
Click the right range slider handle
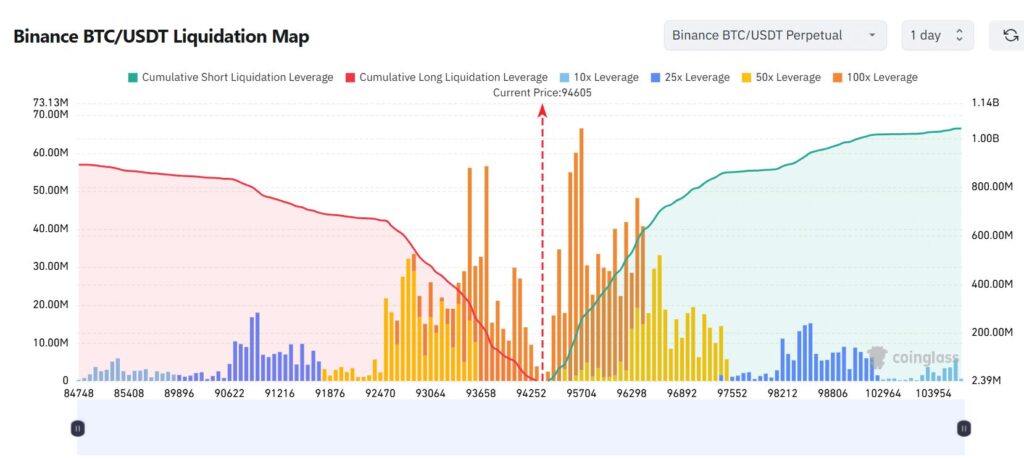[x=964, y=428]
